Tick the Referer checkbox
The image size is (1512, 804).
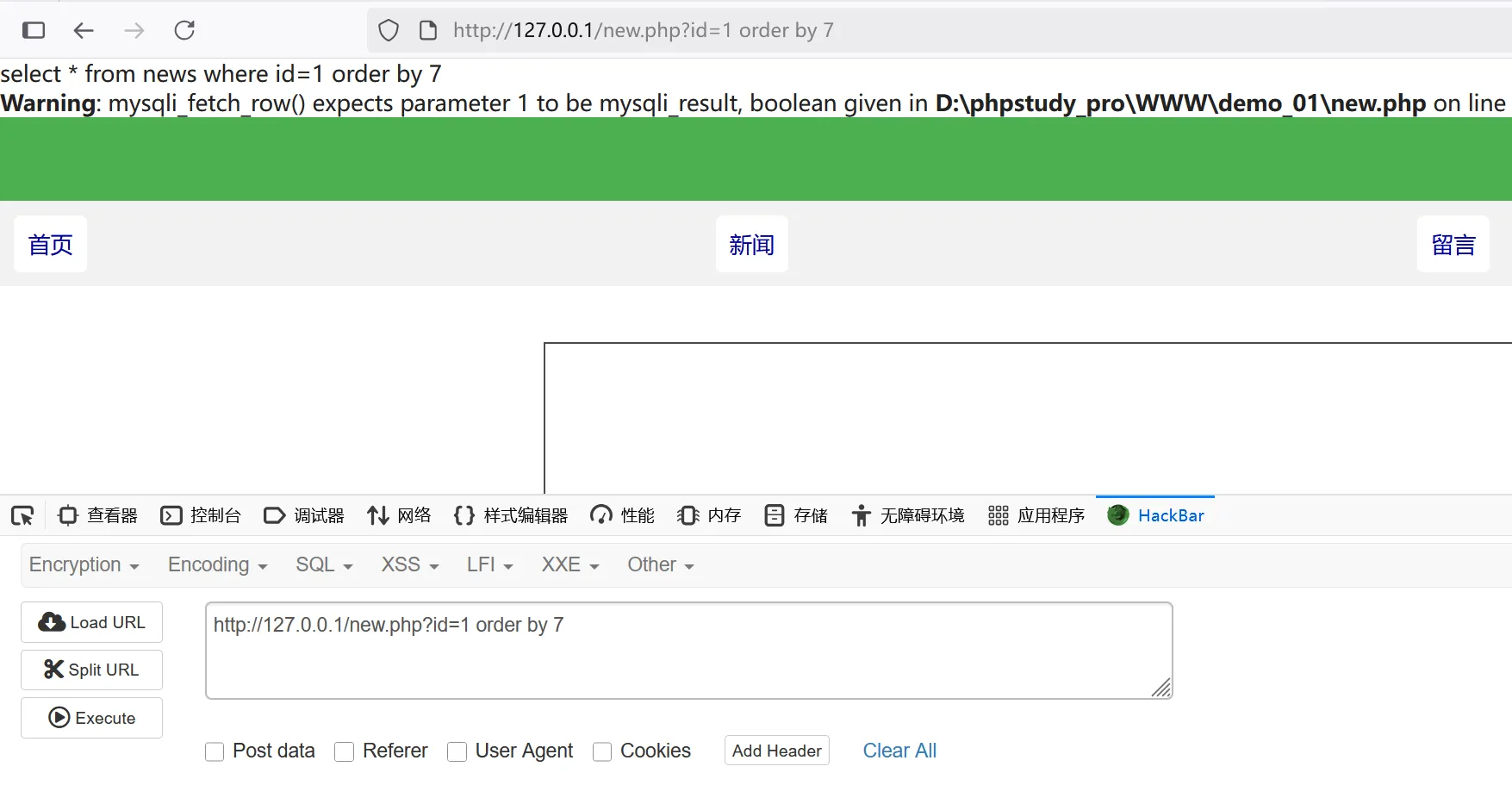(x=345, y=751)
